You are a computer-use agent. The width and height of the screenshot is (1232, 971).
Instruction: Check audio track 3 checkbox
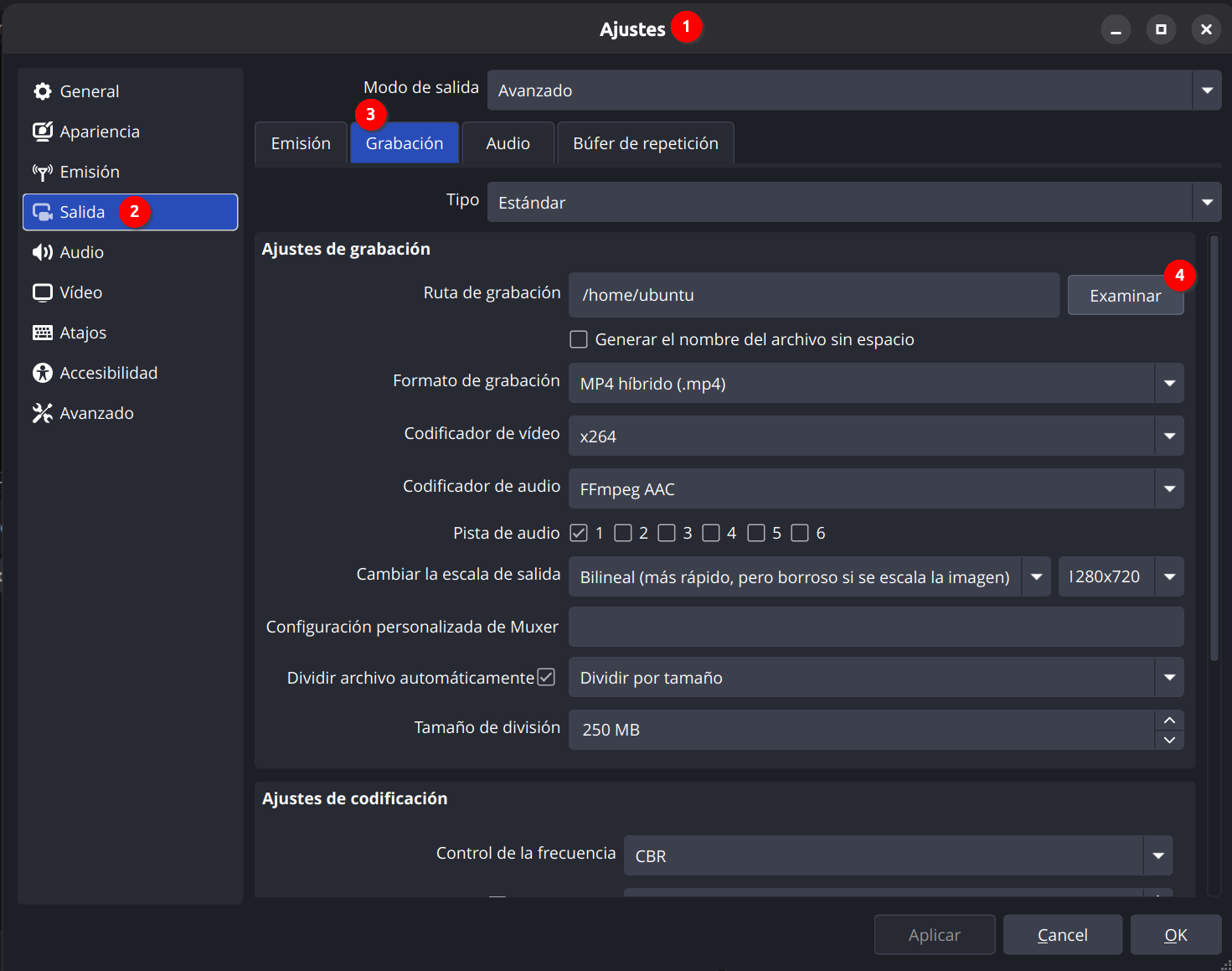pyautogui.click(x=667, y=533)
